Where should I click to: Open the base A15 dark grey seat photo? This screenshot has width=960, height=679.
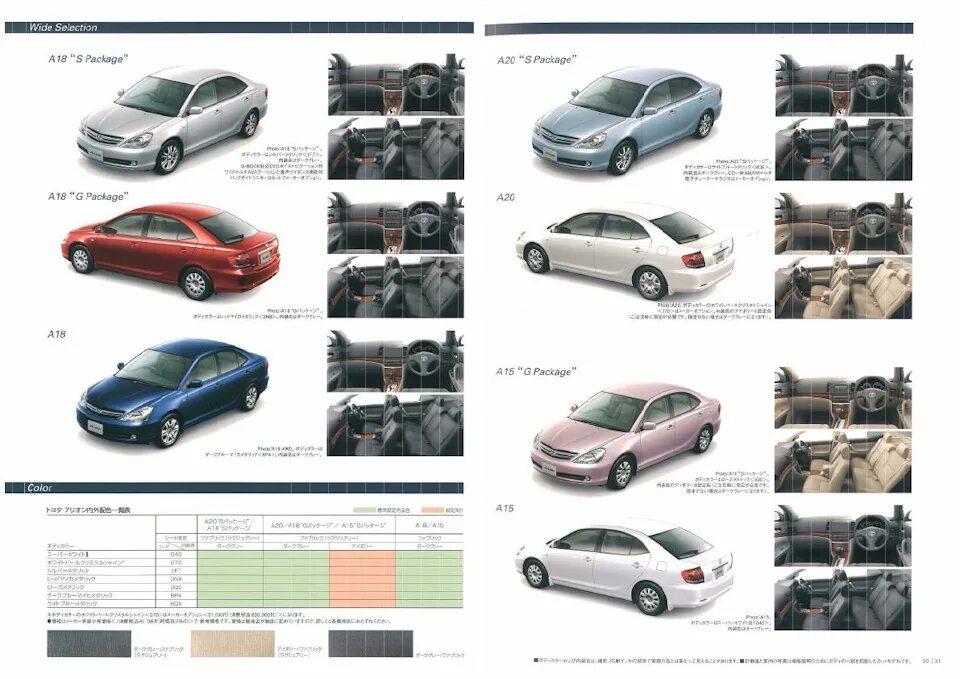tap(843, 599)
